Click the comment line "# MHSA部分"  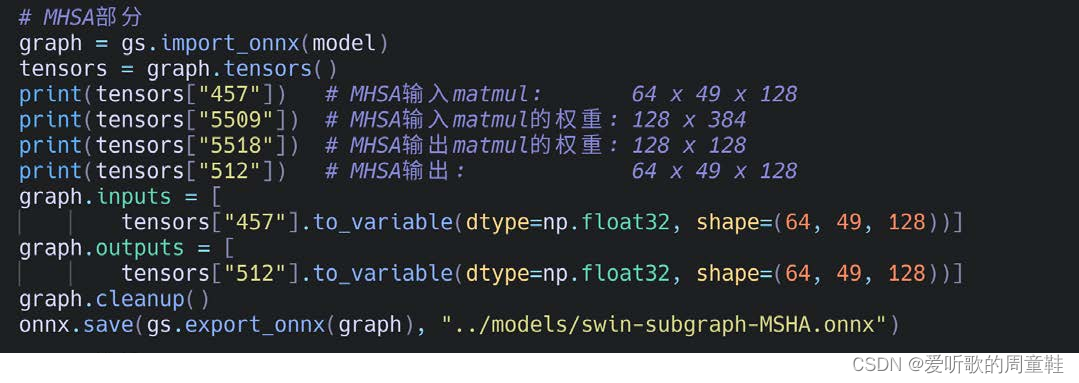[81, 18]
